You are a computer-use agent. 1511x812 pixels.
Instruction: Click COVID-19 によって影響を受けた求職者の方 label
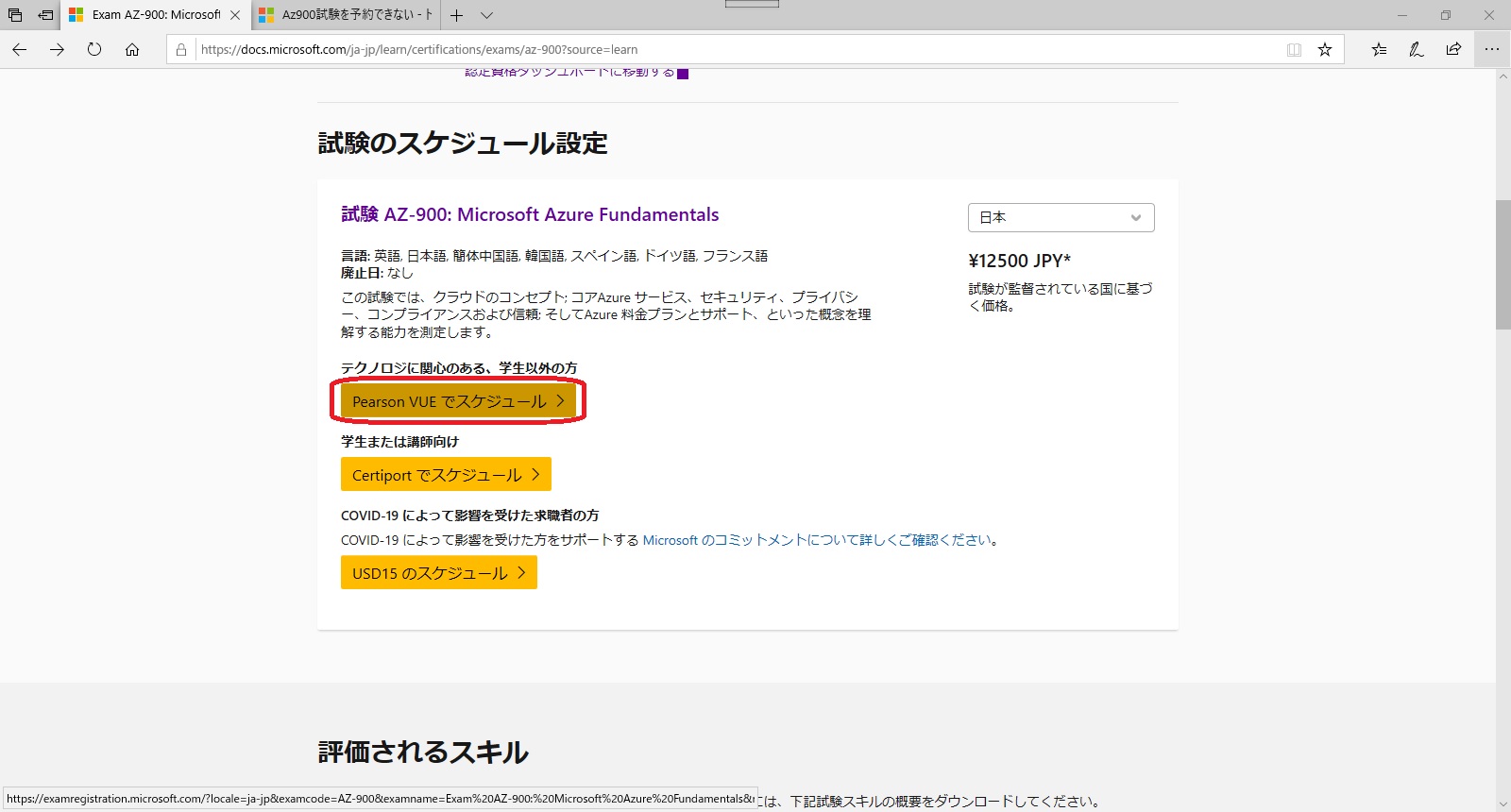[470, 516]
